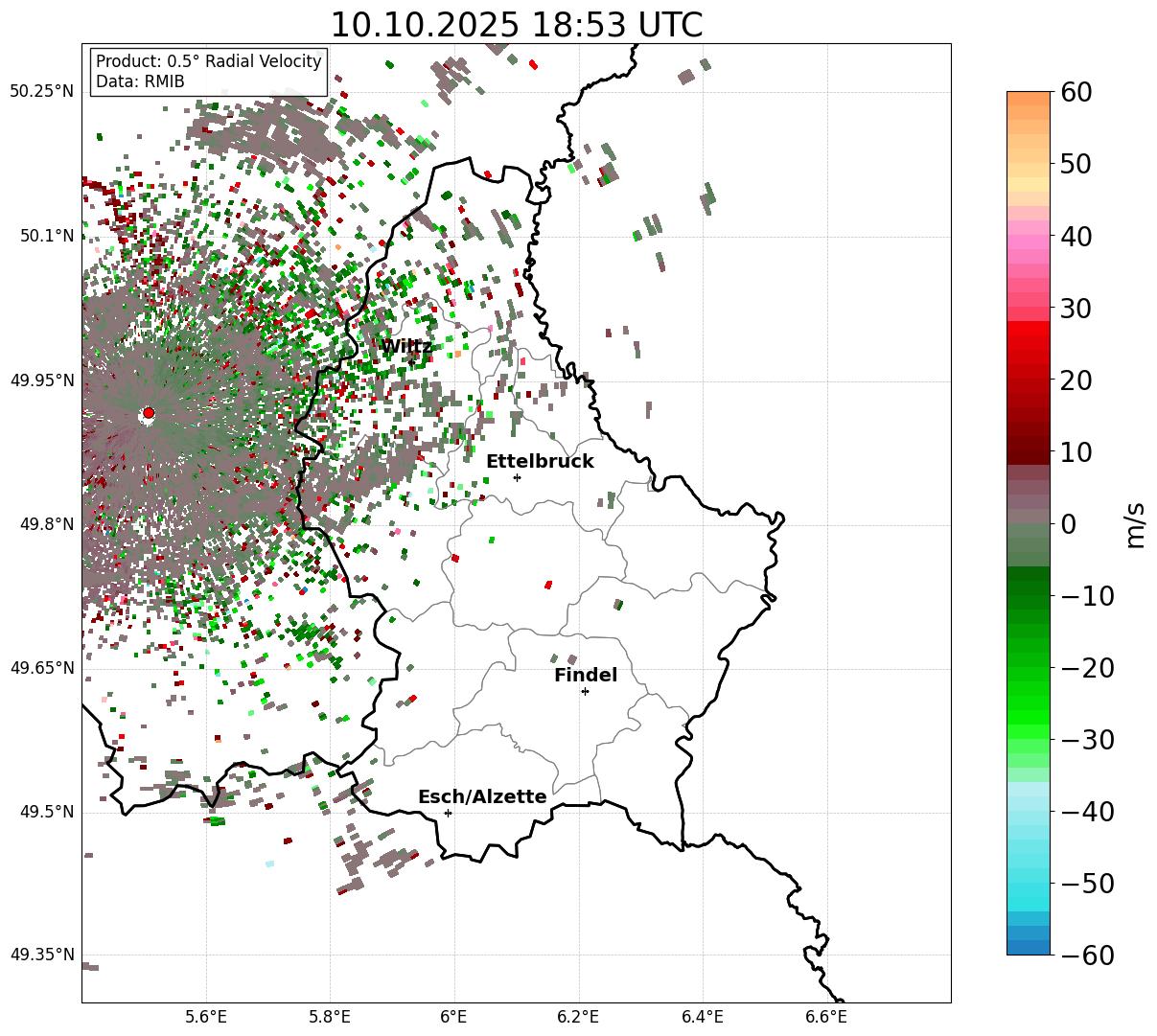Click the 6.2°E longitude tick label
The height and width of the screenshot is (1036, 1157).
coord(579,1017)
